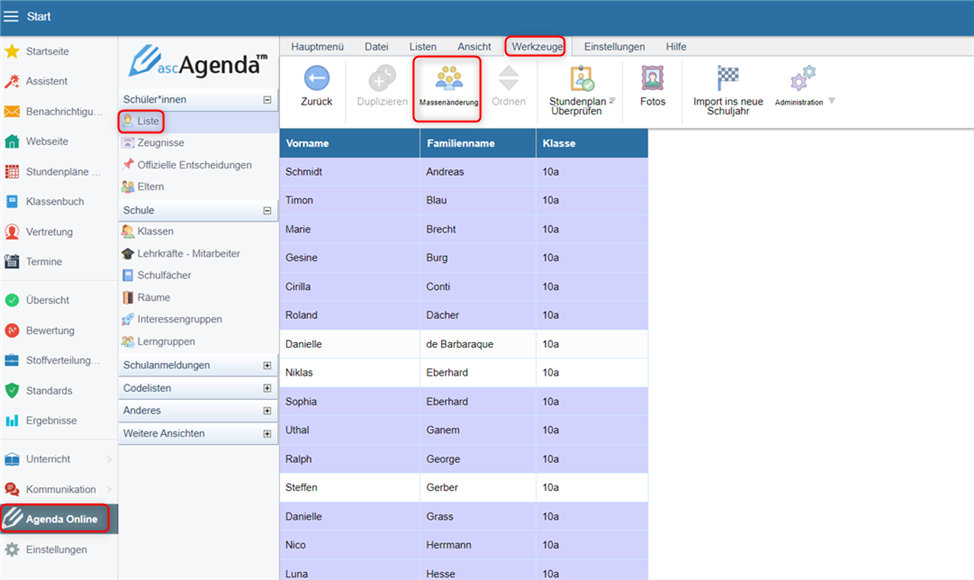974x580 pixels.
Task: Open the Assistent wizard icon
Action: [x=12, y=81]
